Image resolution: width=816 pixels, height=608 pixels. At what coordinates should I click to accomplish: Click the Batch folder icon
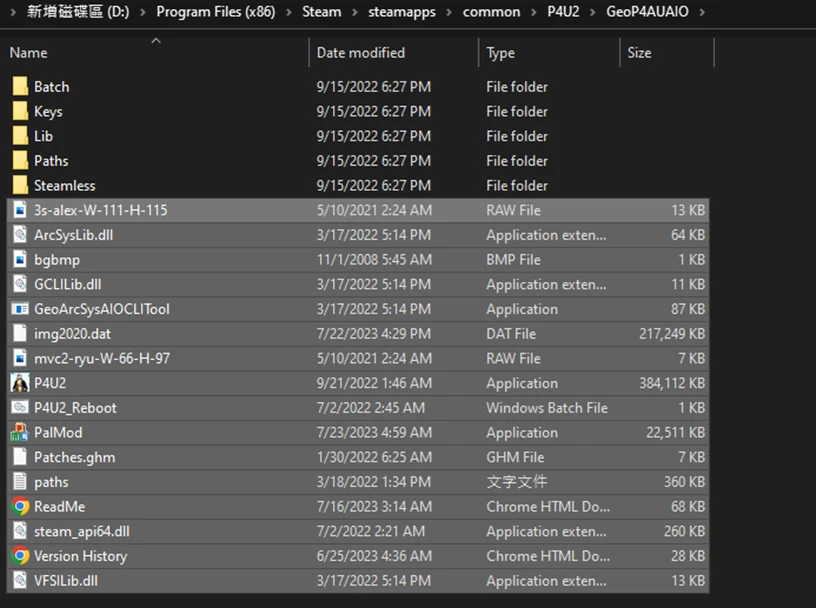tap(20, 87)
